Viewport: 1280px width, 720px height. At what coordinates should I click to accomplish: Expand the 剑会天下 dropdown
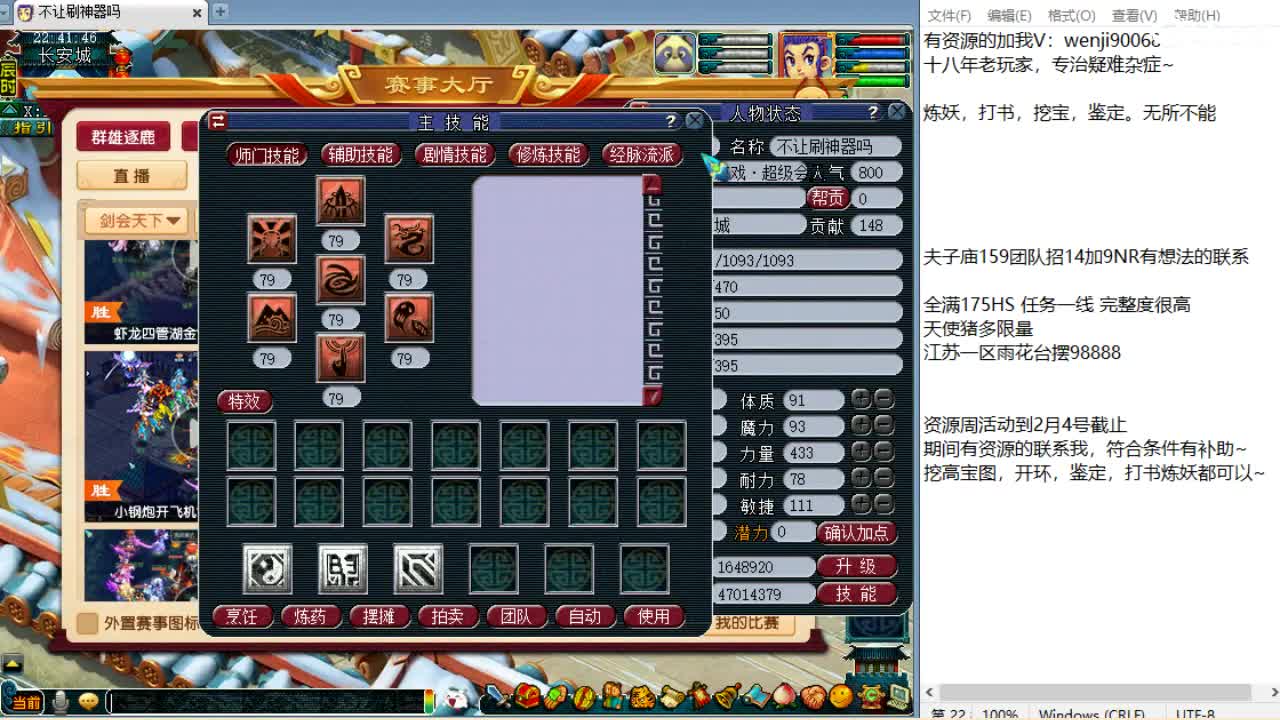click(138, 220)
